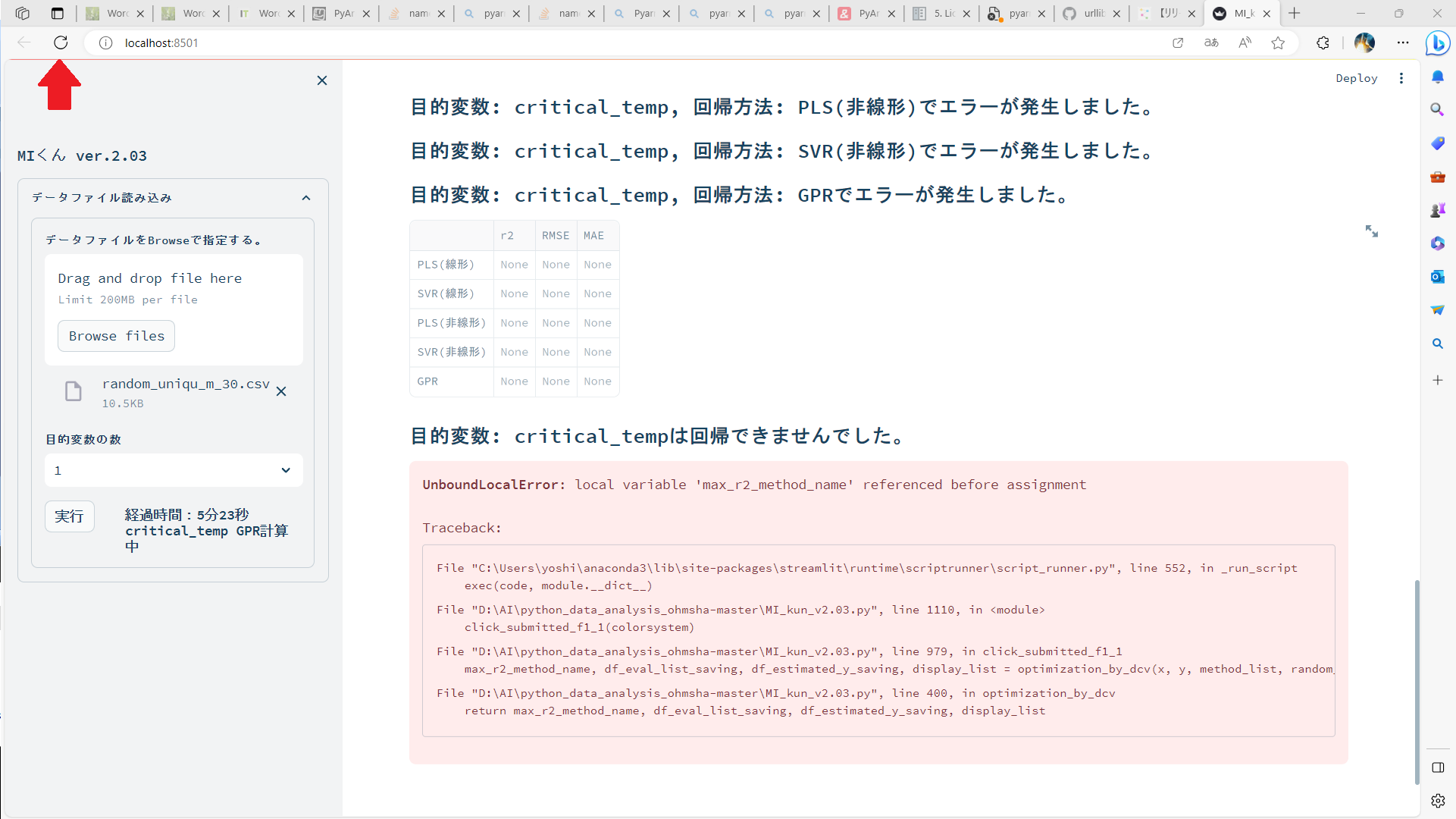Image resolution: width=1456 pixels, height=819 pixels.
Task: Open the Streamlit three-dots main menu
Action: (1401, 78)
